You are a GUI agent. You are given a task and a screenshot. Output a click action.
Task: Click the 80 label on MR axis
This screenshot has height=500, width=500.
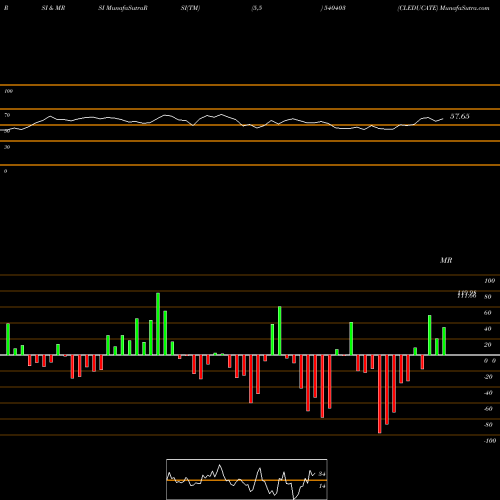click(x=488, y=297)
